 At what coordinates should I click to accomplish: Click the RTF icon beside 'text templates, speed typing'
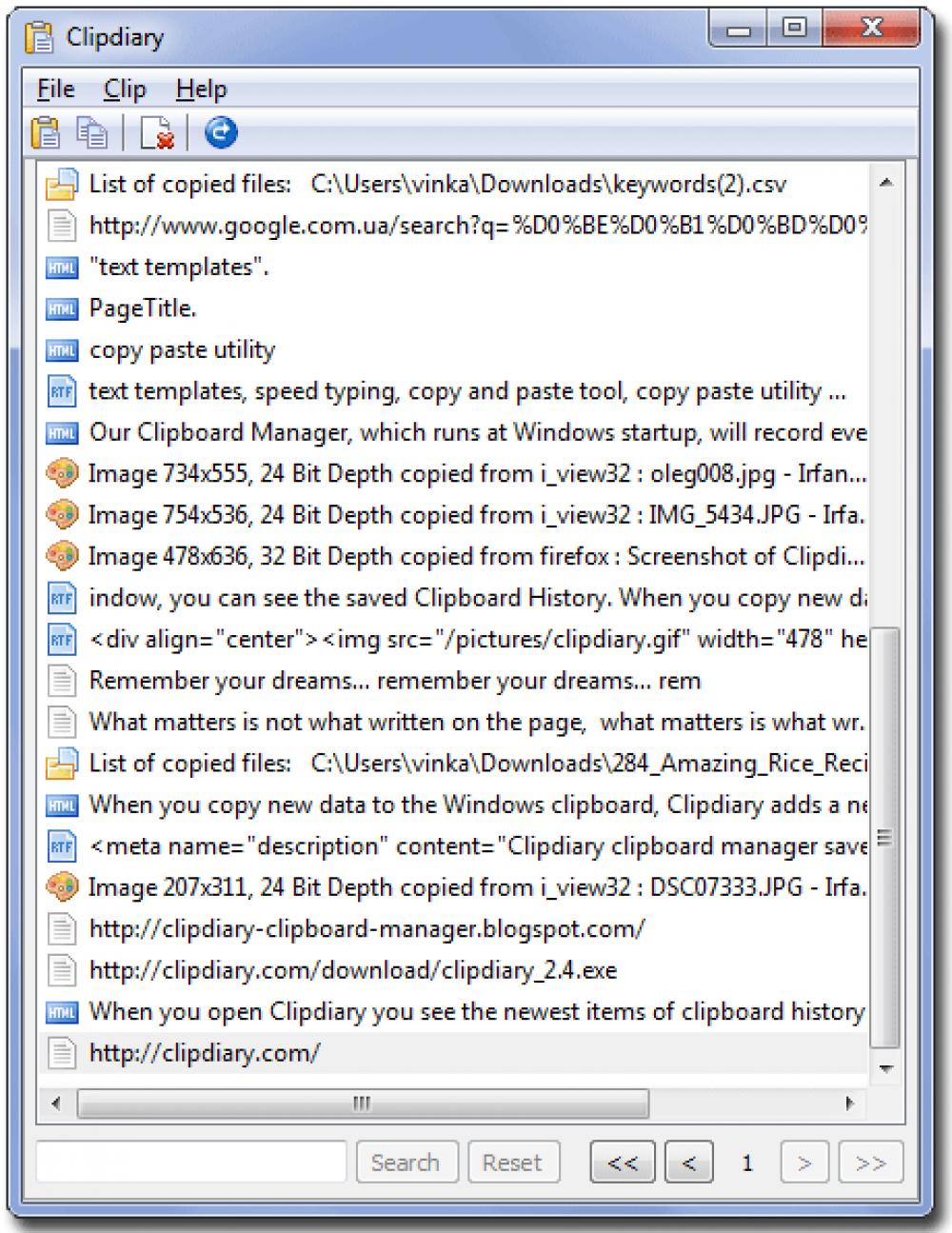(61, 390)
